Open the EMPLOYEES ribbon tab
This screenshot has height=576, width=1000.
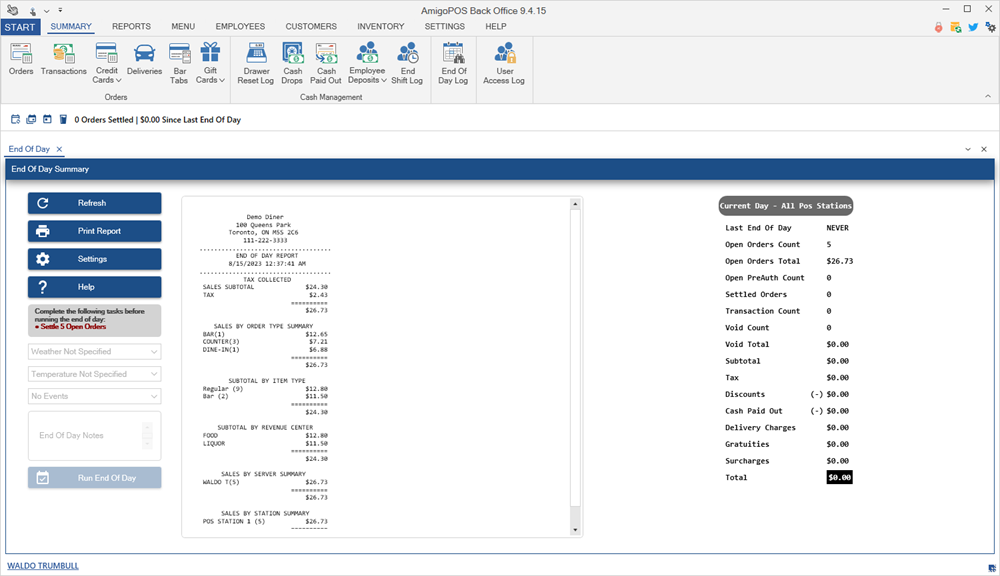click(x=240, y=26)
